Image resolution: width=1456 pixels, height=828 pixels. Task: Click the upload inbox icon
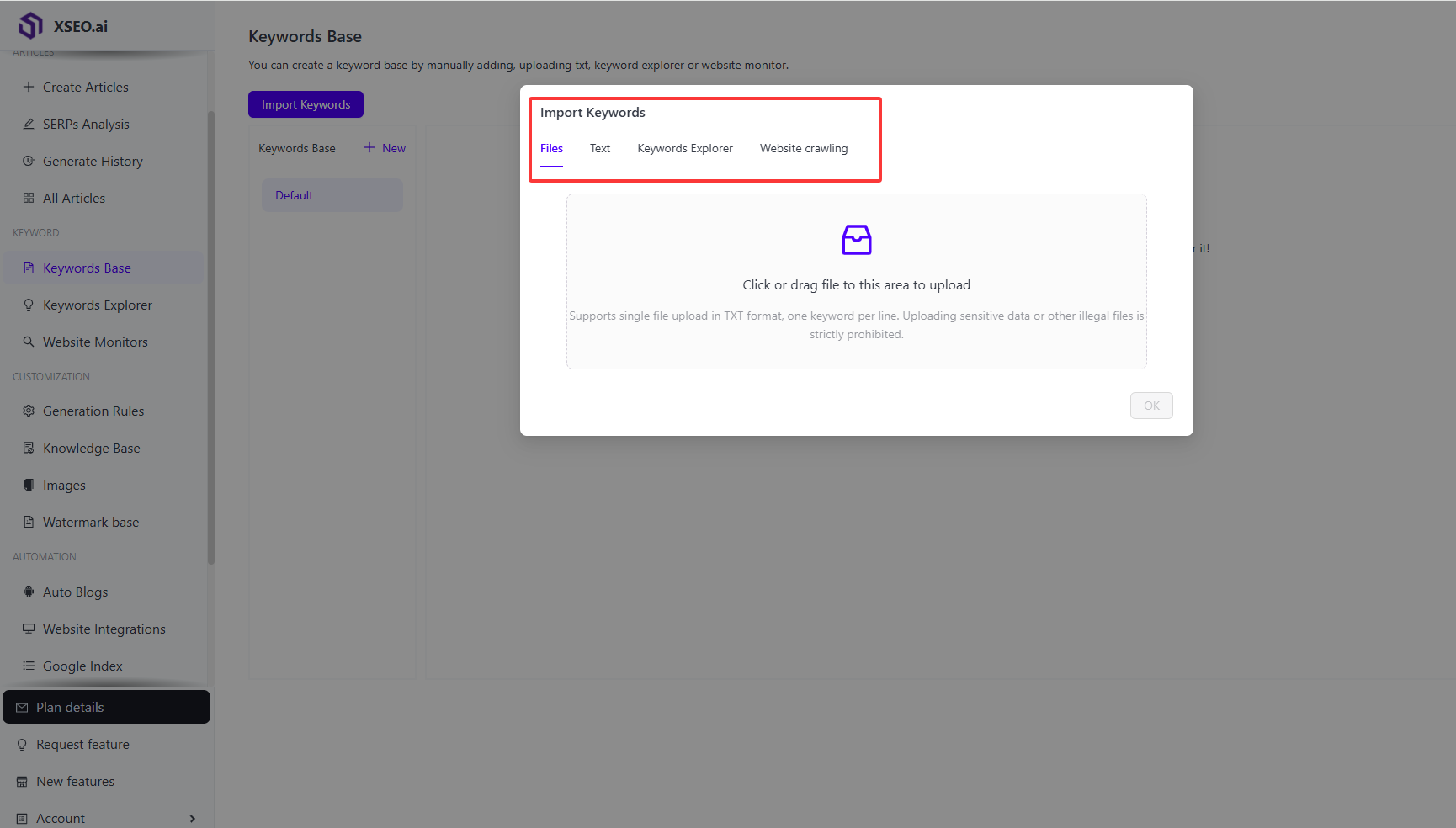(856, 240)
